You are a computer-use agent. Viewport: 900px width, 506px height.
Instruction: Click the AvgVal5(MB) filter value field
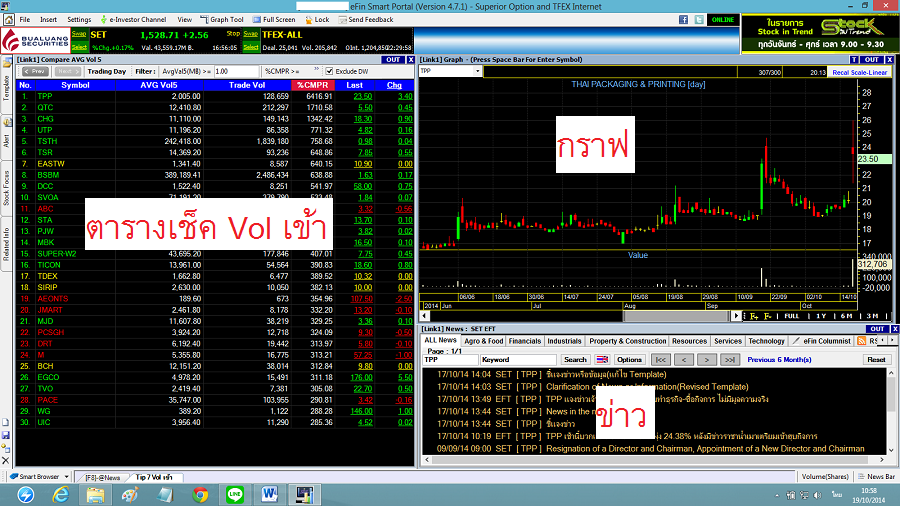[235, 72]
